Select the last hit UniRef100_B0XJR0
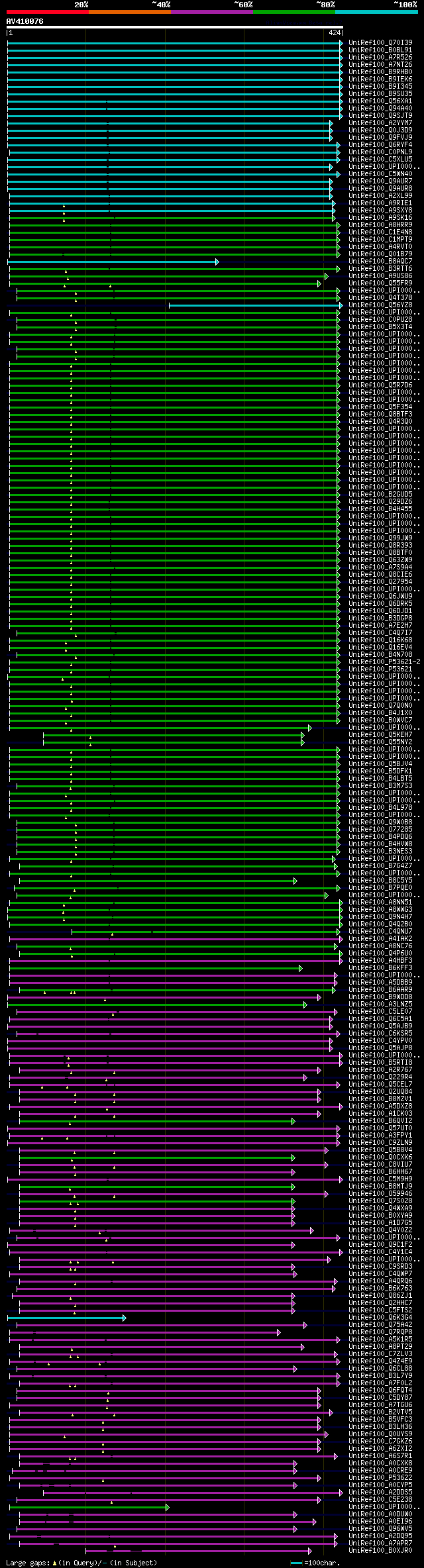 (x=380, y=1550)
